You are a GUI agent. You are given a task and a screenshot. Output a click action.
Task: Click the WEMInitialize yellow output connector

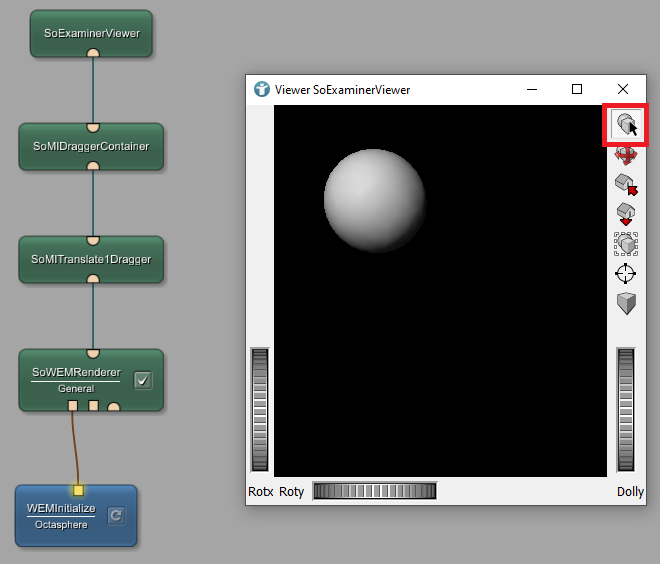(78, 490)
